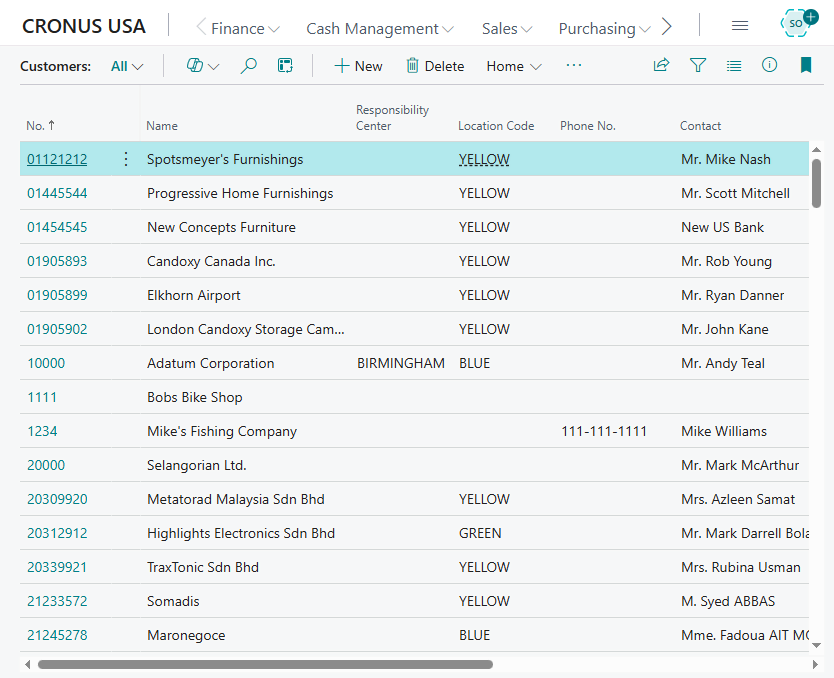Click the list layout view icon
This screenshot has width=834, height=678.
point(734,66)
